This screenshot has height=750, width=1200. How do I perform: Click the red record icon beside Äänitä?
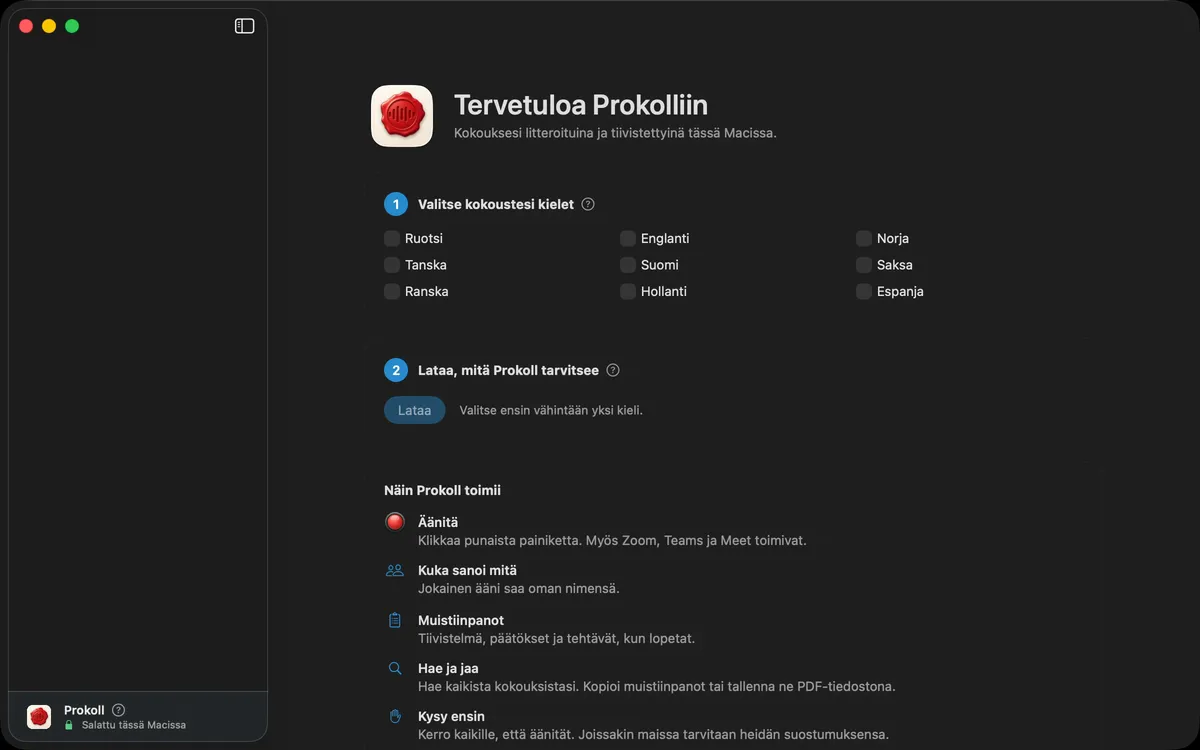pyautogui.click(x=395, y=521)
